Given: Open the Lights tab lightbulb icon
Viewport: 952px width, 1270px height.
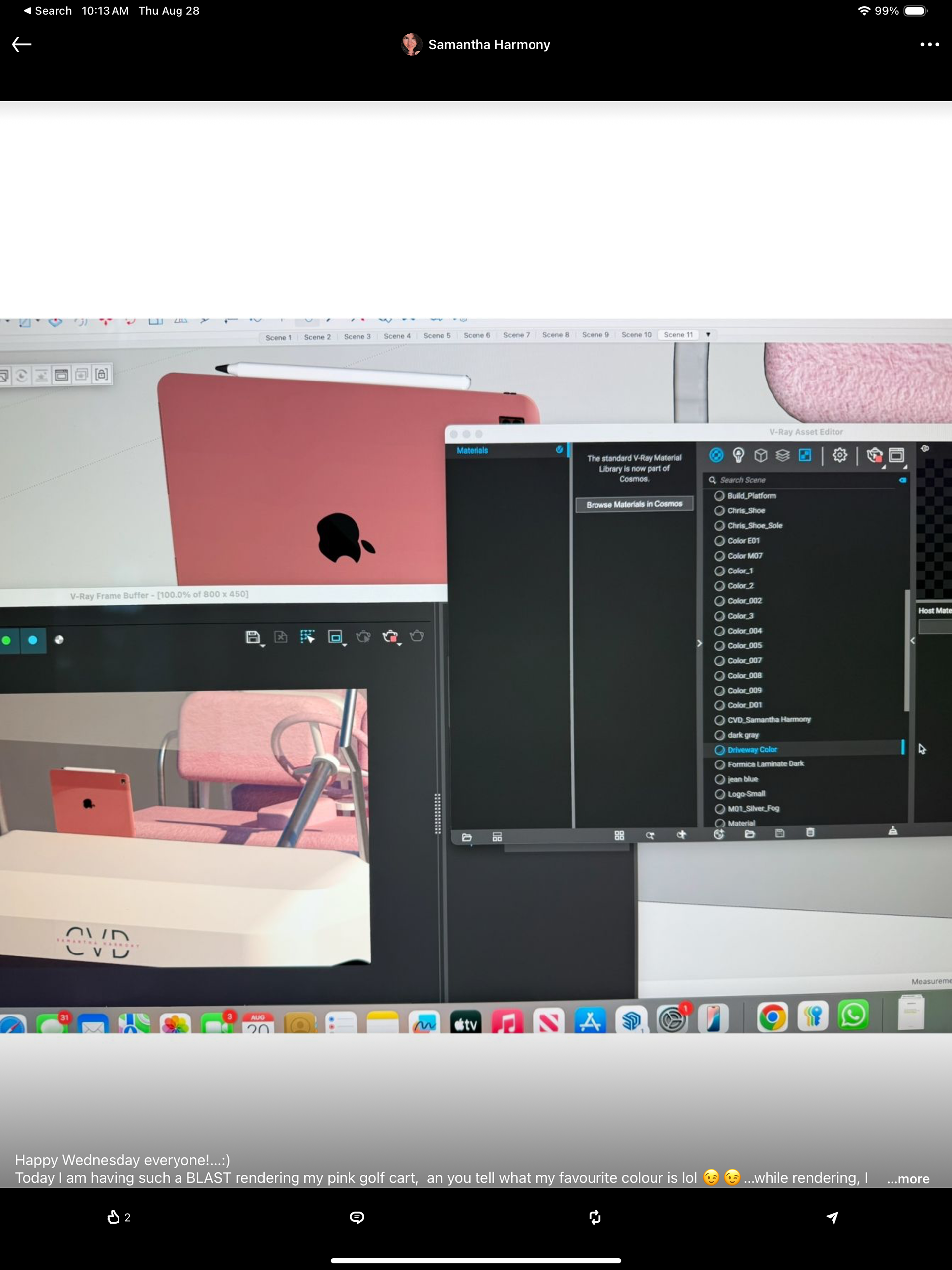Looking at the screenshot, I should coord(738,455).
